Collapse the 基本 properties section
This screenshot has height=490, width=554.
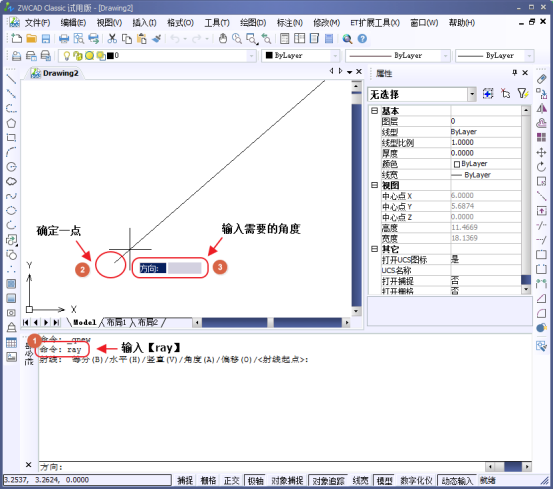[375, 111]
